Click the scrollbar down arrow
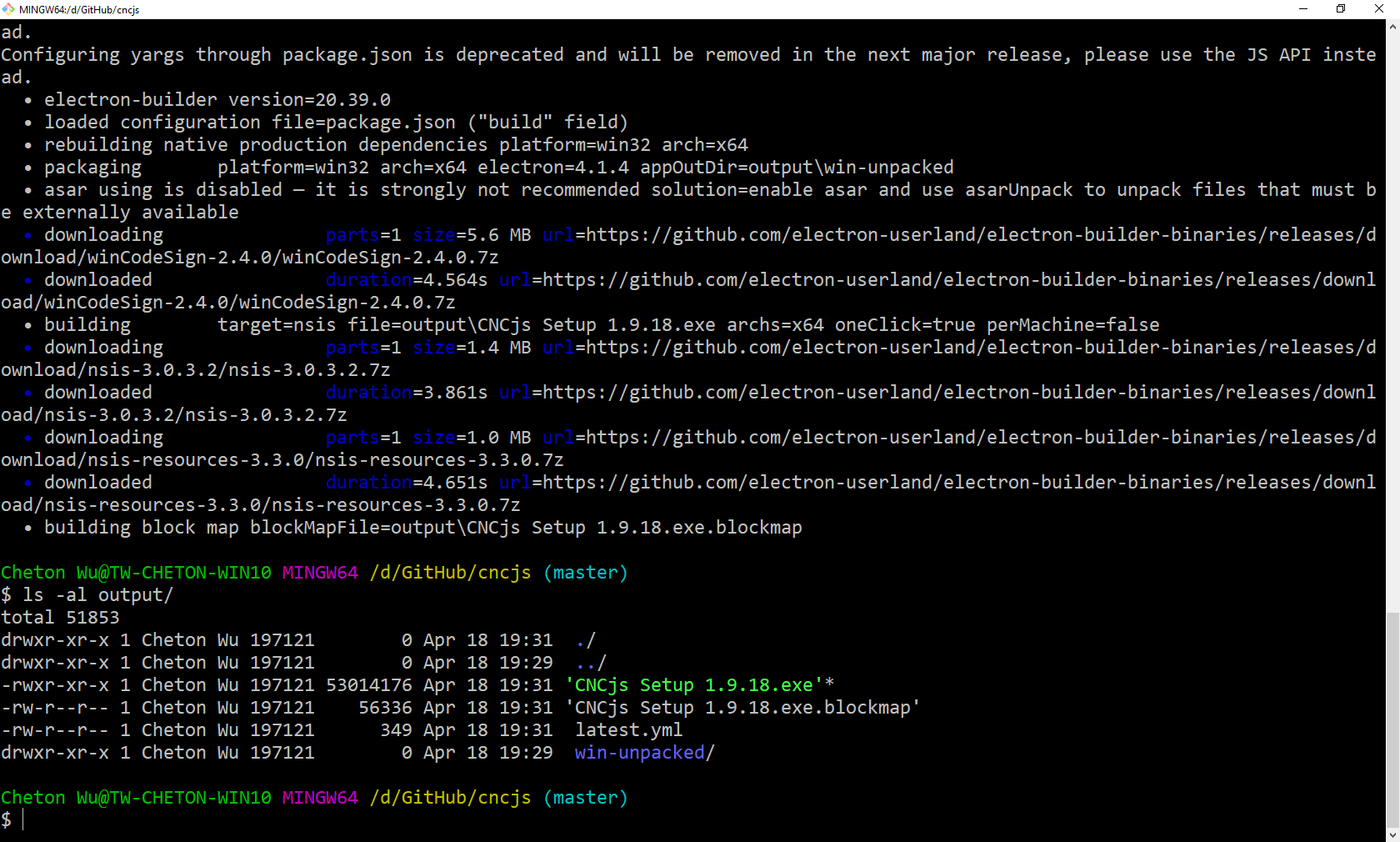This screenshot has width=1400, height=842. [x=1392, y=834]
